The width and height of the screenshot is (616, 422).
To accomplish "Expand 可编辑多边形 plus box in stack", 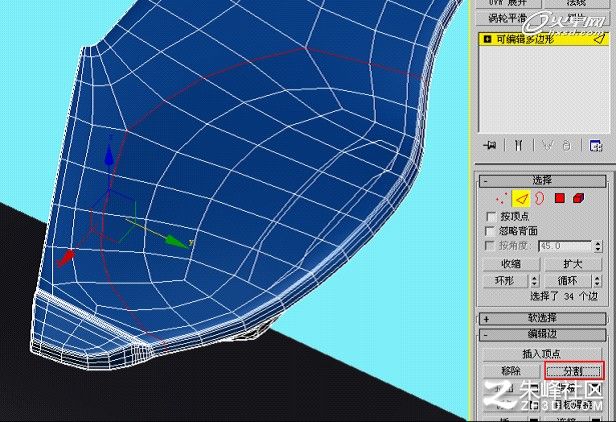I will pos(488,39).
